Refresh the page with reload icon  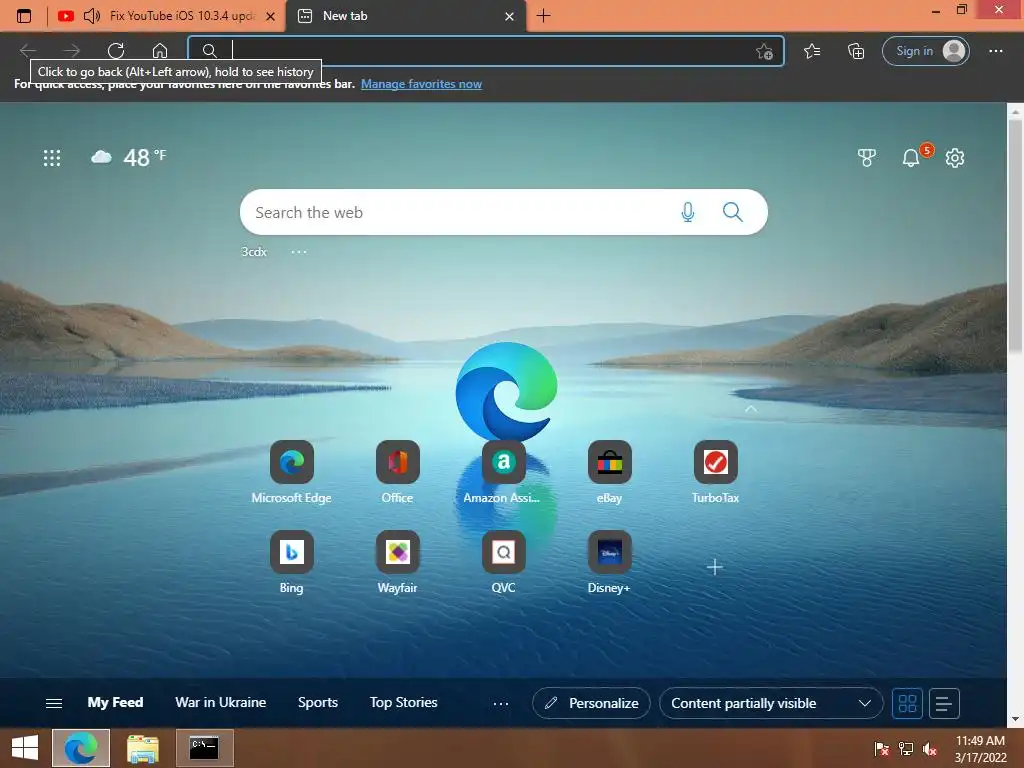tap(116, 50)
